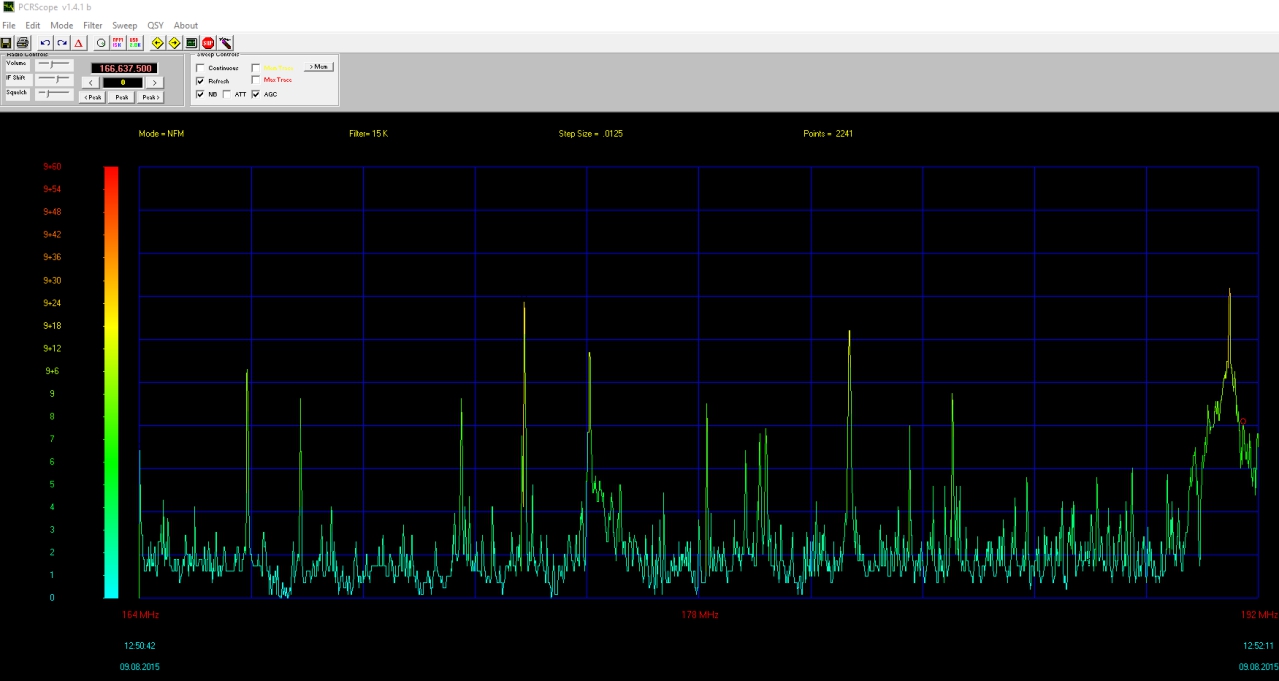Click the '< Peak' previous peak button
The width and height of the screenshot is (1279, 681).
point(92,97)
